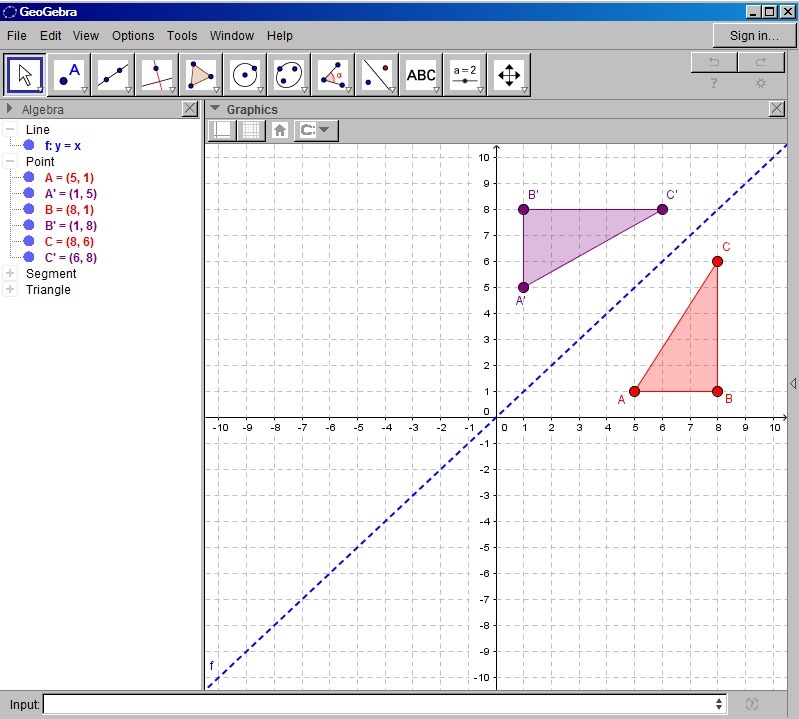Select the Move Graphics View tool
Image resolution: width=799 pixels, height=719 pixels.
coord(509,75)
